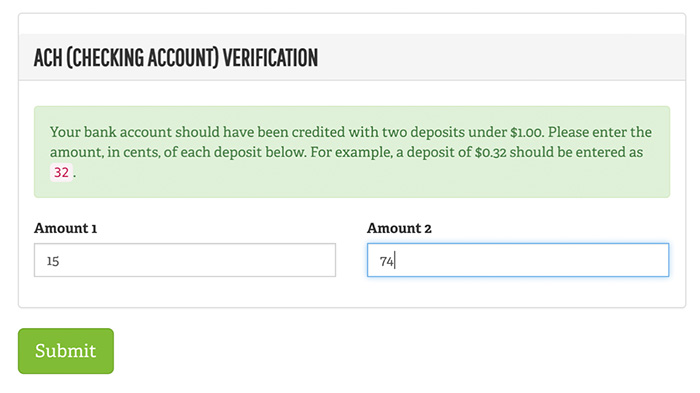Focus the Amount 1 input field

click(185, 260)
